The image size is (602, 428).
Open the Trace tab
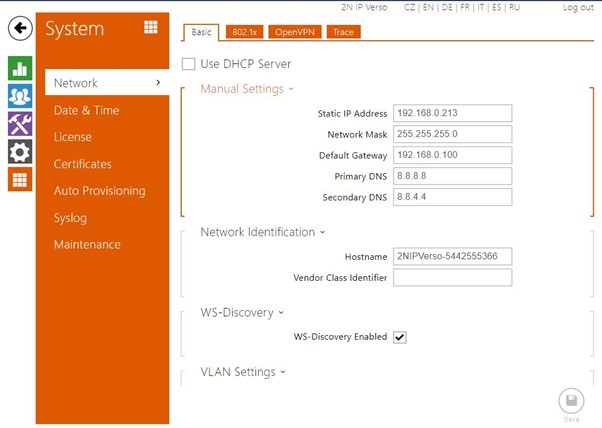pos(342,32)
